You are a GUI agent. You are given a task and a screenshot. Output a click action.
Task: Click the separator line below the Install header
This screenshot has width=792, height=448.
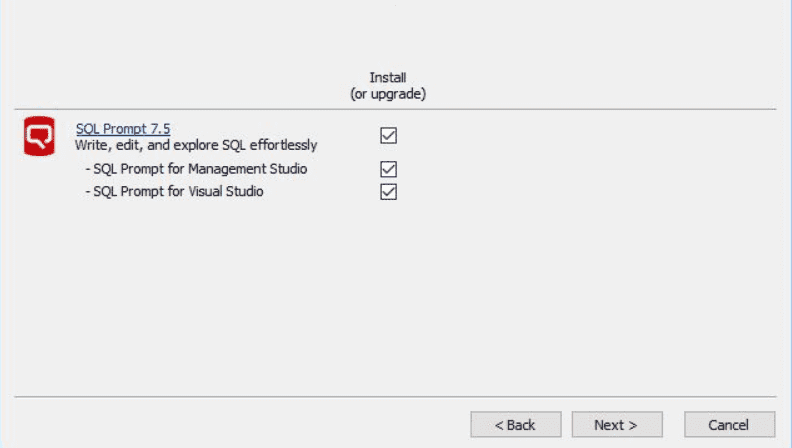(x=395, y=109)
